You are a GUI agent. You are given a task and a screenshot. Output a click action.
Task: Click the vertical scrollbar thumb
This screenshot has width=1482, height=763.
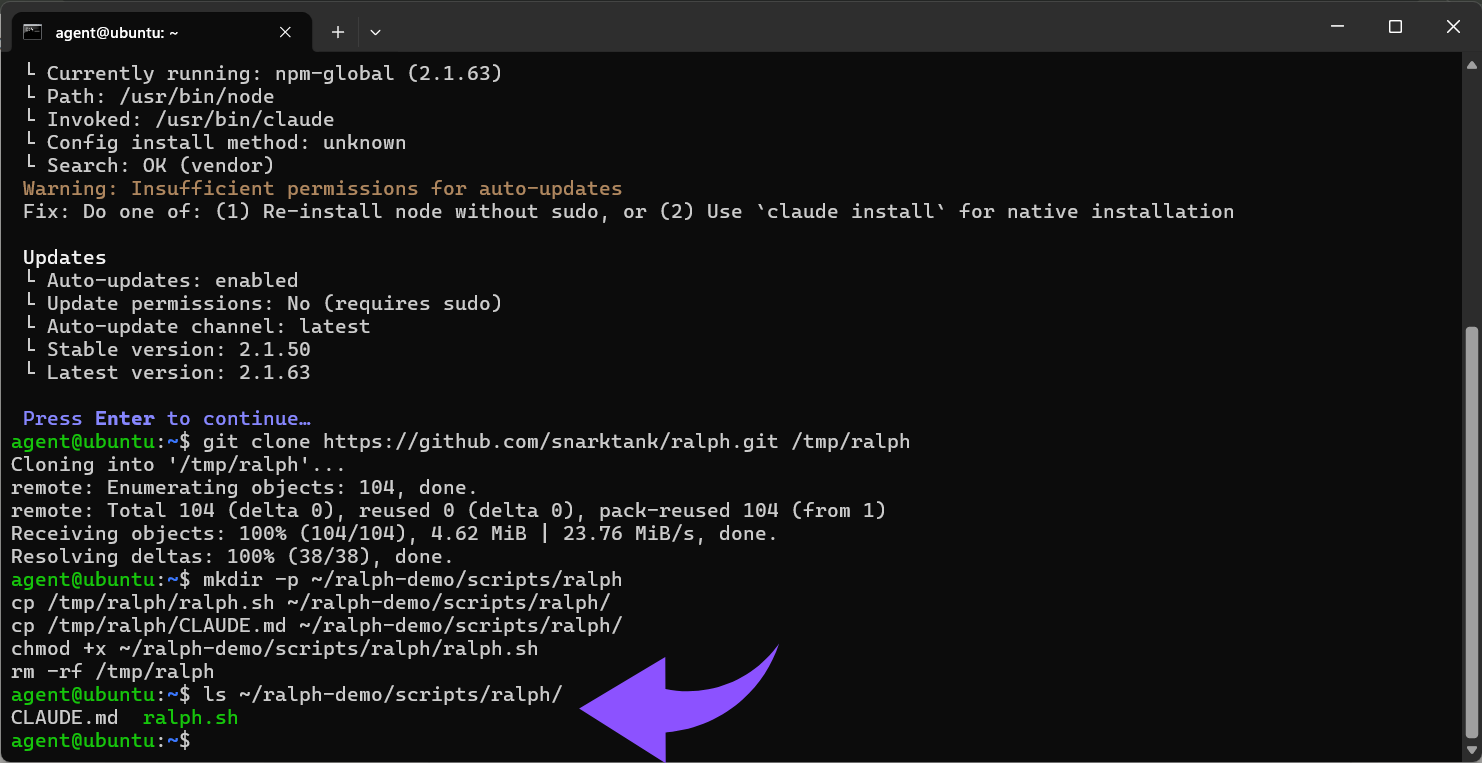[x=1471, y=530]
